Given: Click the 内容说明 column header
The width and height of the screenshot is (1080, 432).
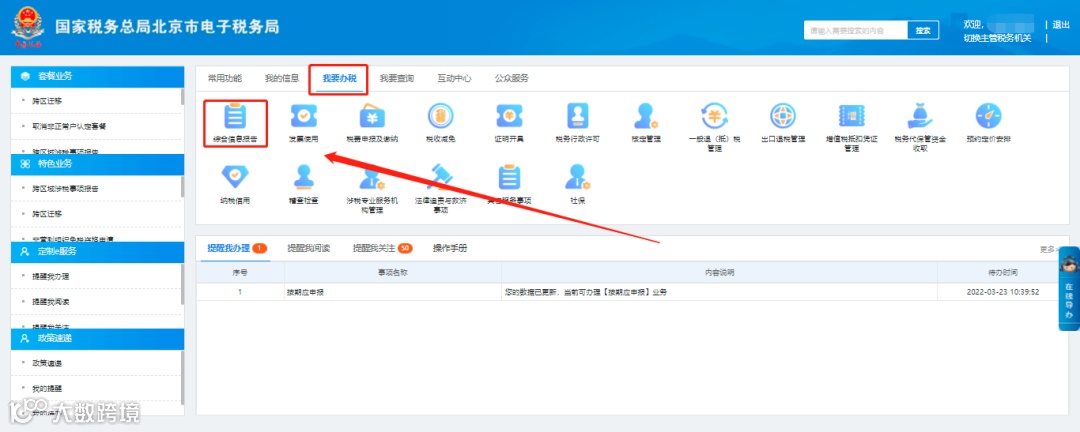Looking at the screenshot, I should pyautogui.click(x=719, y=273).
